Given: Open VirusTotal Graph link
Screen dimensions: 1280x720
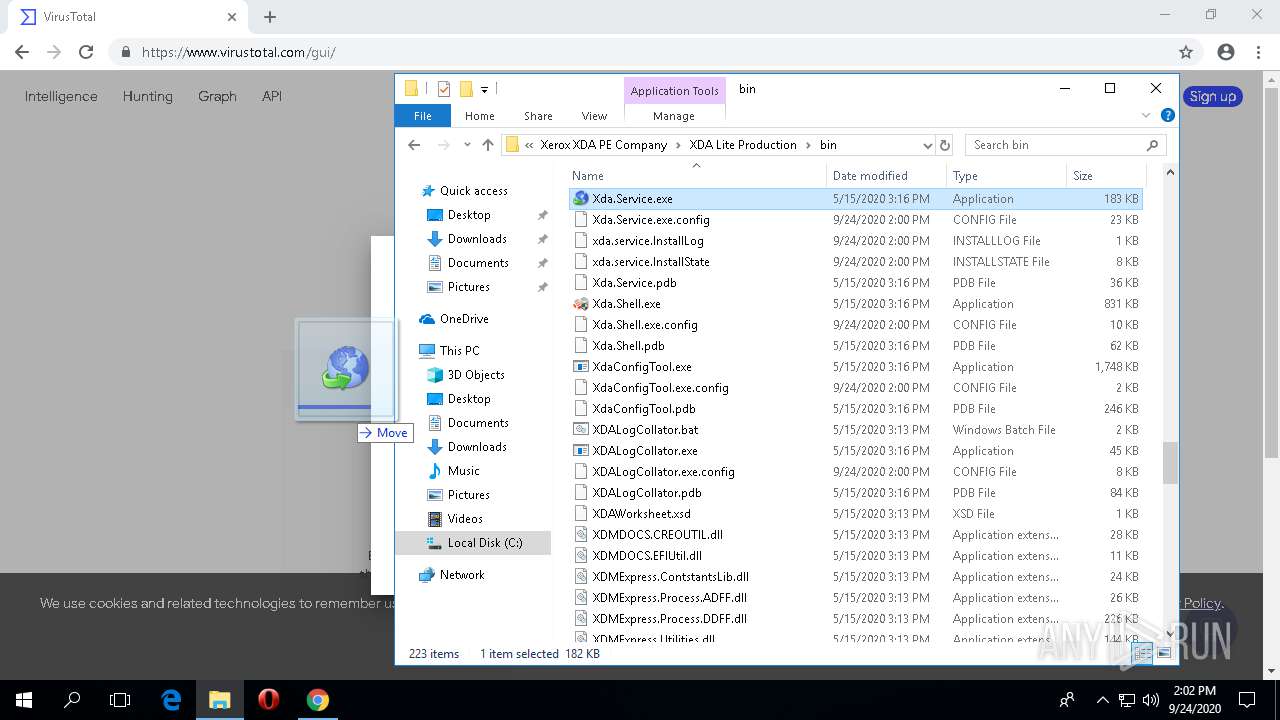Looking at the screenshot, I should [217, 96].
